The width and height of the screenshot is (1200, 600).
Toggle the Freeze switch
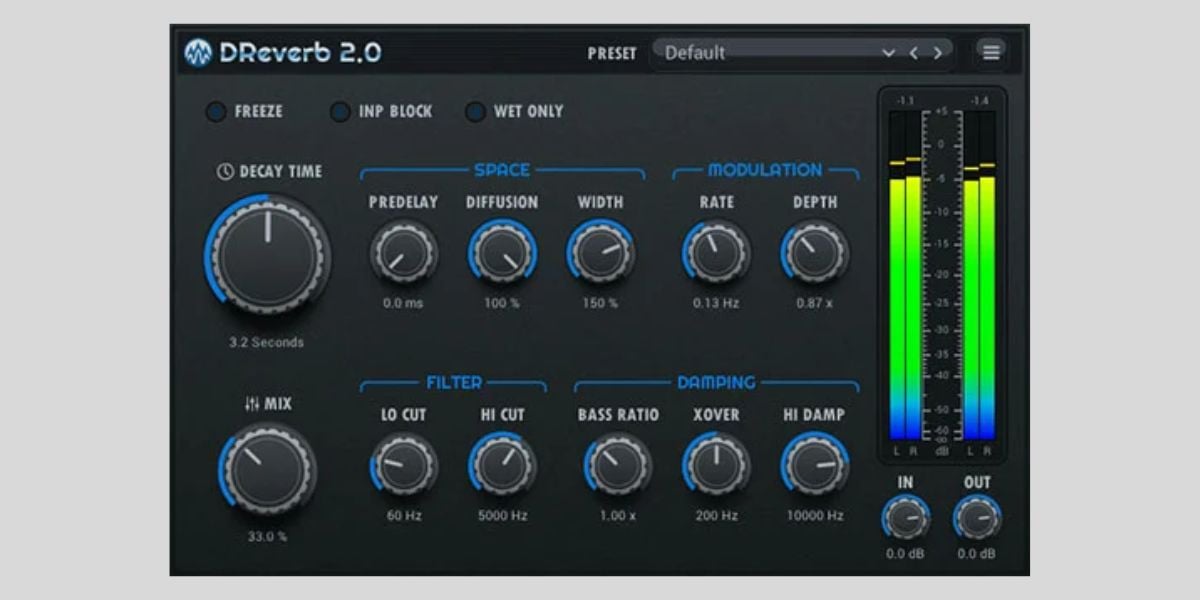[216, 111]
